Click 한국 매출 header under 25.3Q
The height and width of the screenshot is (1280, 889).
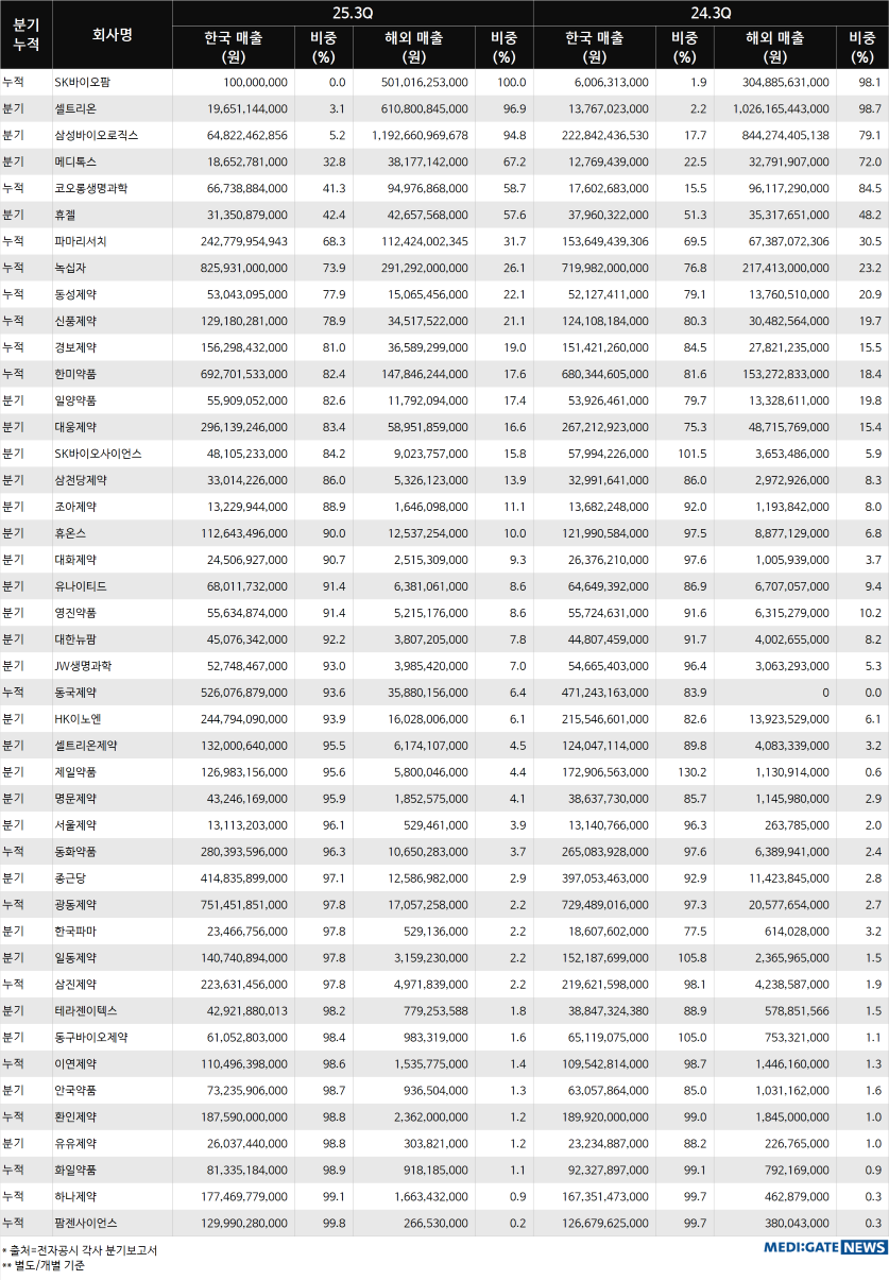pyautogui.click(x=233, y=47)
